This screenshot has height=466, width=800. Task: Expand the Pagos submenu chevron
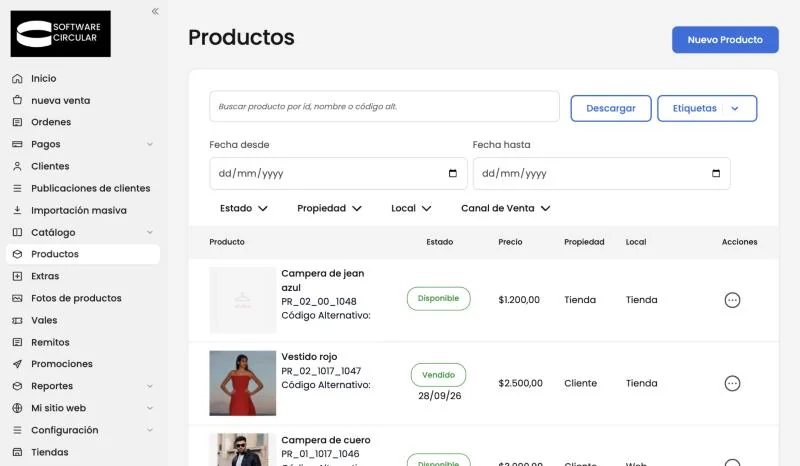pos(150,144)
